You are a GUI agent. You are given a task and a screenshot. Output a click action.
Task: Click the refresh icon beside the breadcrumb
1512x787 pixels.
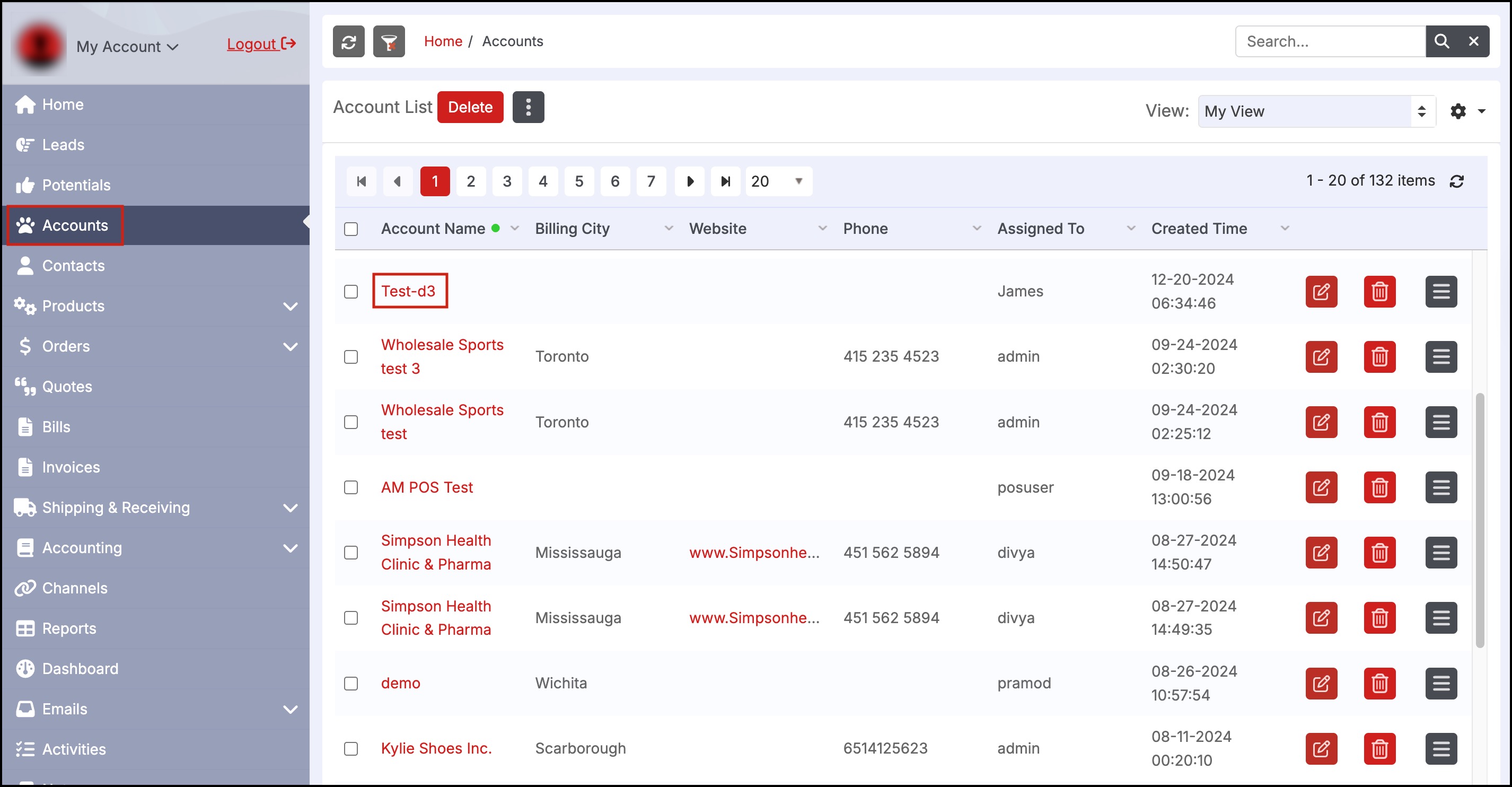pyautogui.click(x=349, y=42)
